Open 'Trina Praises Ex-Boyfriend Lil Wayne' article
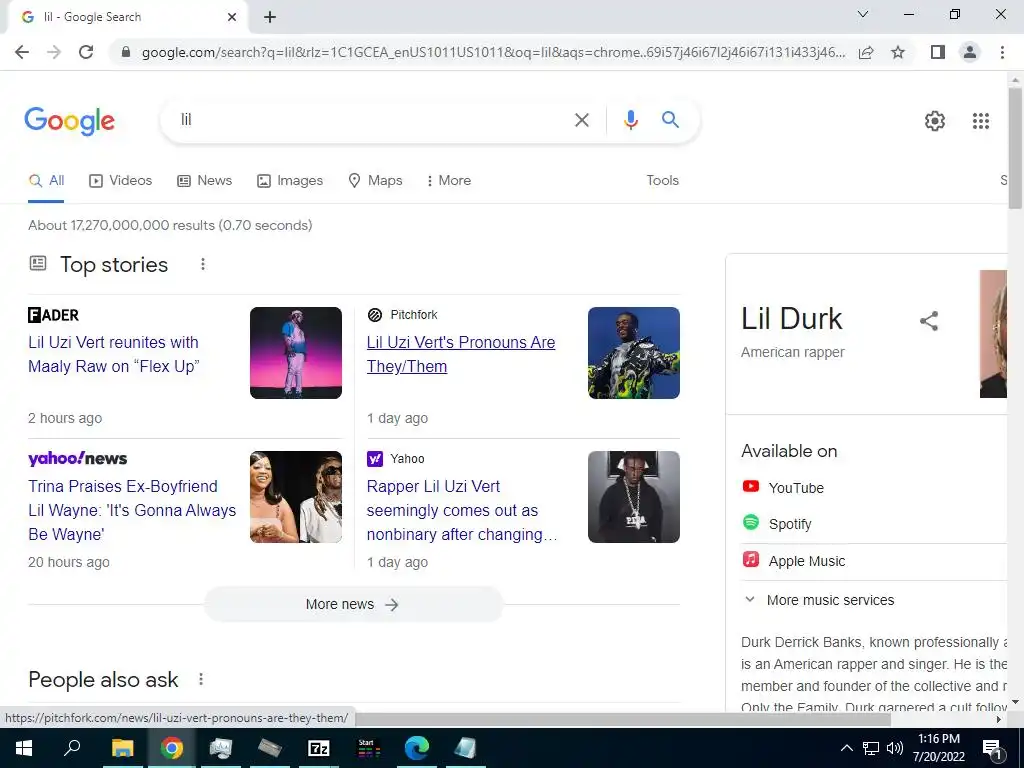Viewport: 1024px width, 768px height. 132,511
